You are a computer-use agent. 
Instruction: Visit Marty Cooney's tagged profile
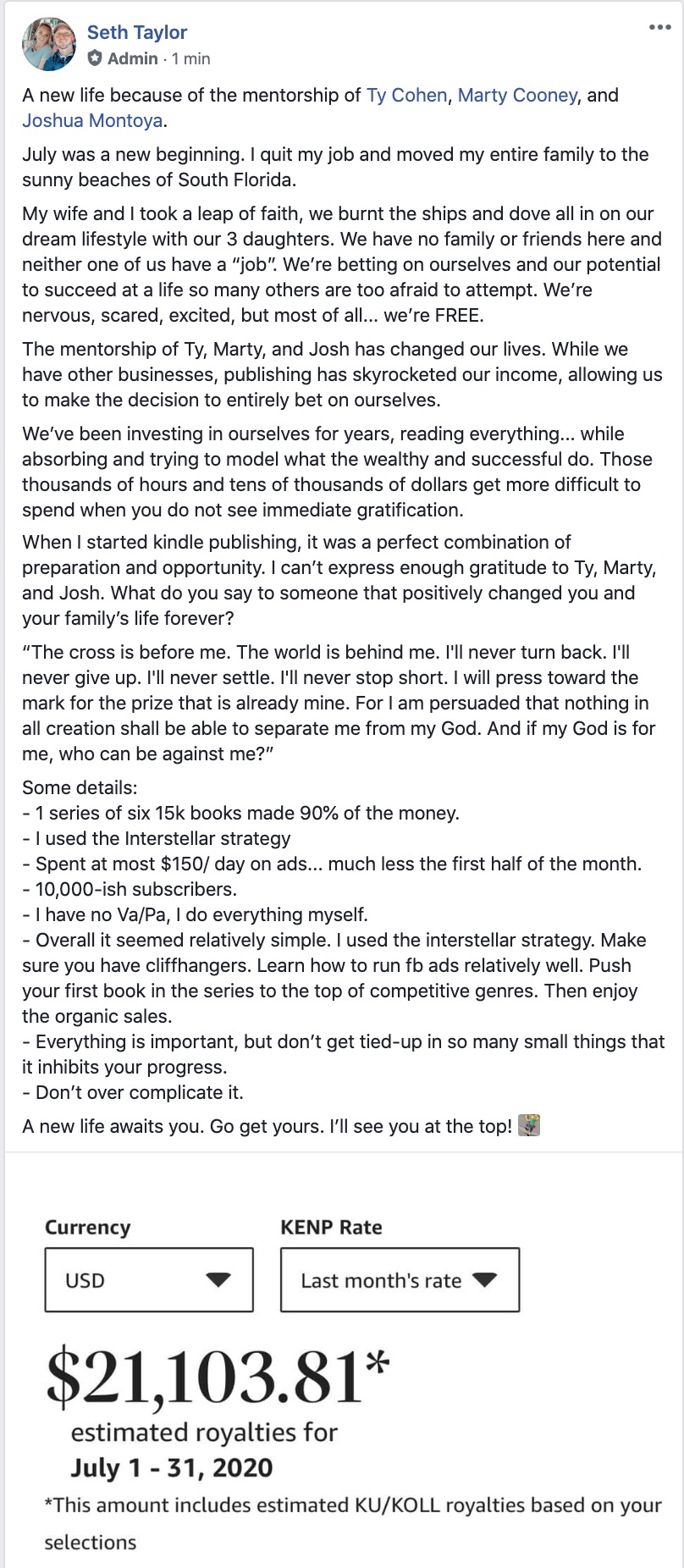point(517,95)
